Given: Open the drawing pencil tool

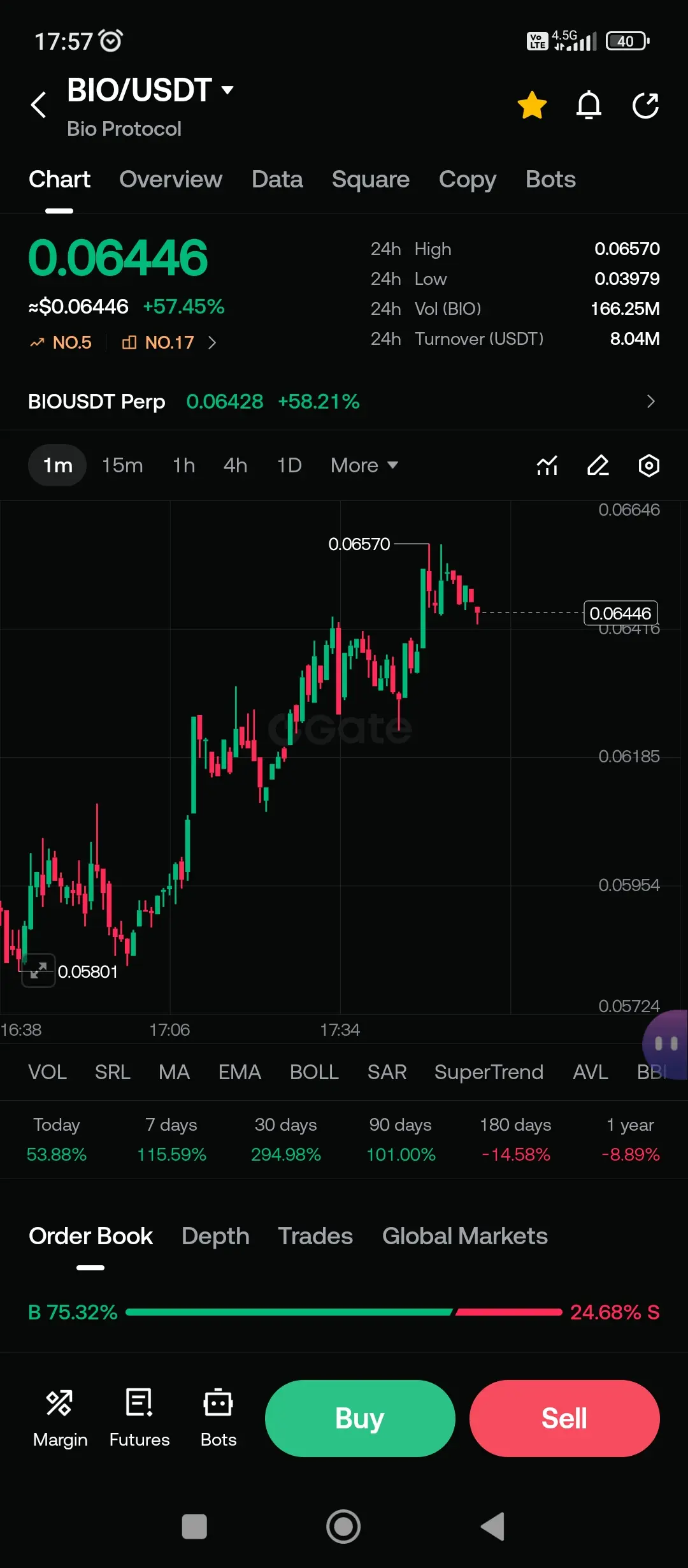Looking at the screenshot, I should click(598, 465).
